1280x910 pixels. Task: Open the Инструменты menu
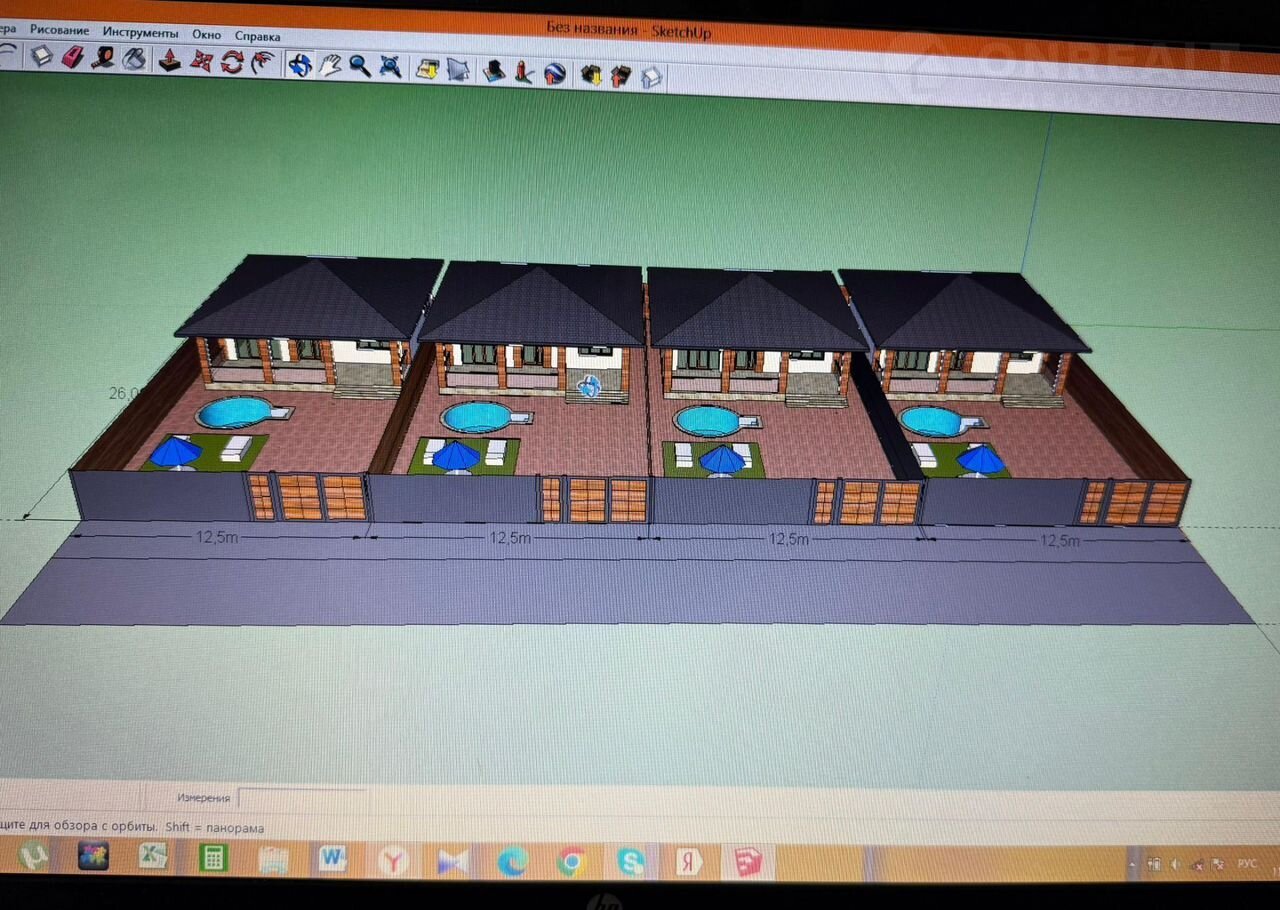[140, 33]
